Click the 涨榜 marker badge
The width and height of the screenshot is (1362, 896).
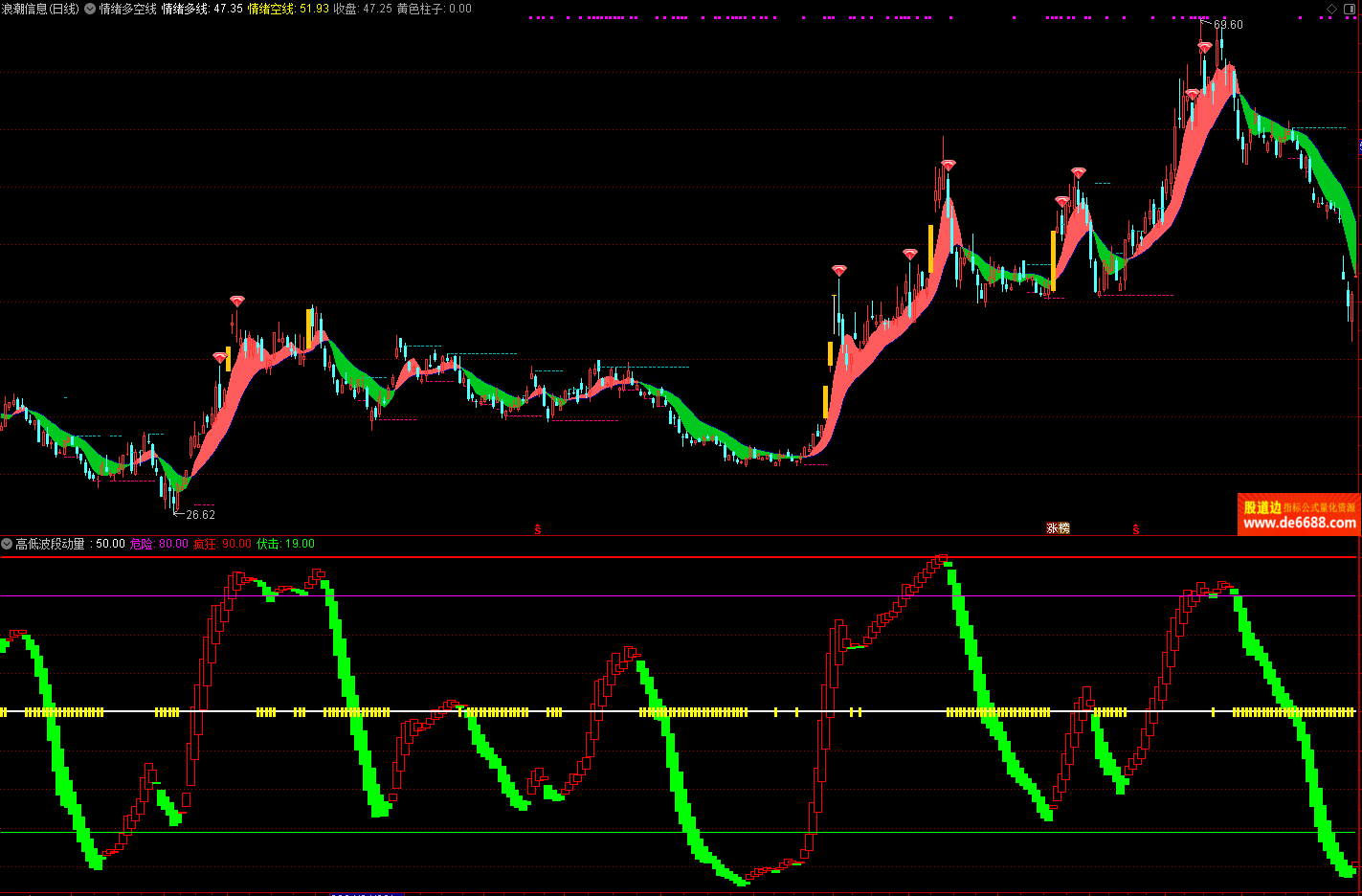(1058, 528)
